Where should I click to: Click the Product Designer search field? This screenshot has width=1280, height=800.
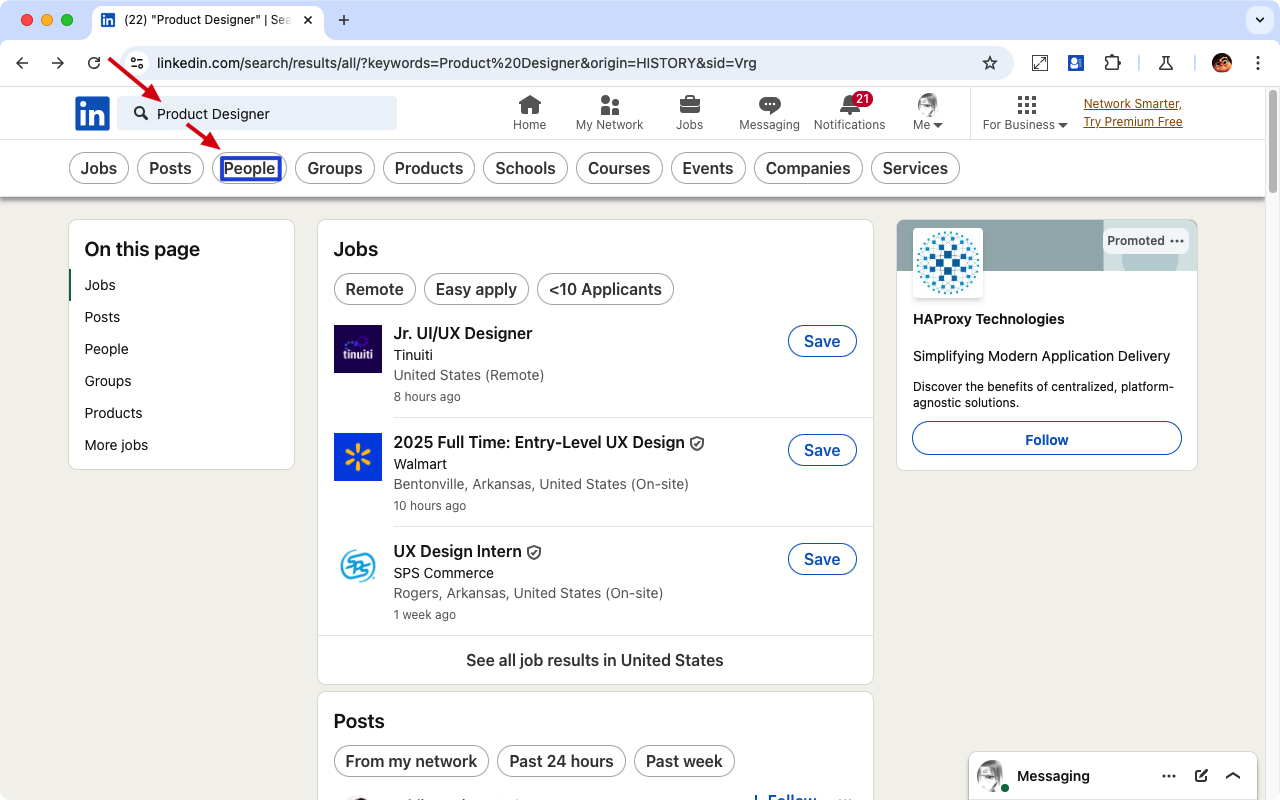pyautogui.click(x=257, y=113)
